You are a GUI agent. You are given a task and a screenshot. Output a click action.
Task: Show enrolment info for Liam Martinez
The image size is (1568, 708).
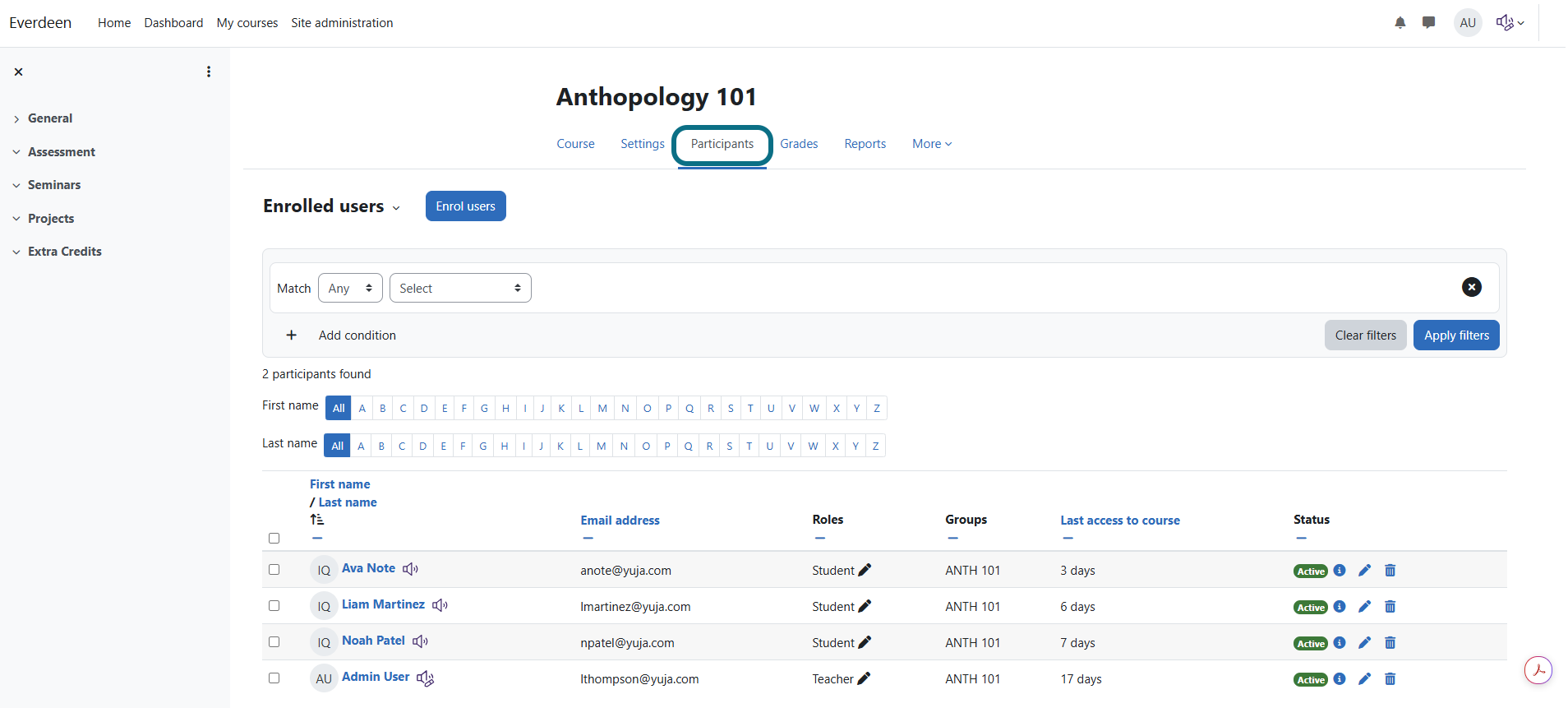[x=1340, y=607]
